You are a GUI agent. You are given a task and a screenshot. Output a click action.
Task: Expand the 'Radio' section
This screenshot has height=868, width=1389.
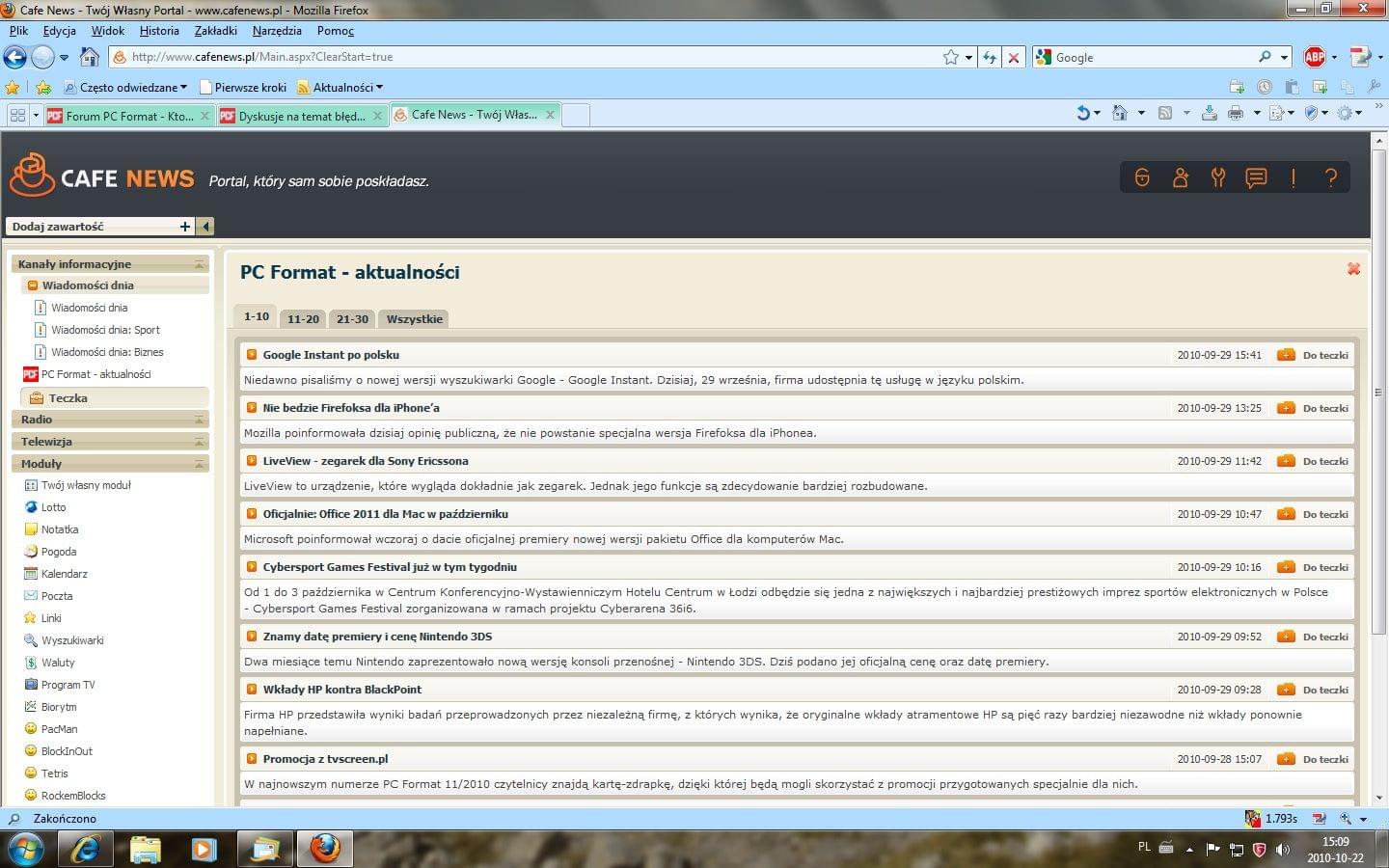(x=200, y=420)
